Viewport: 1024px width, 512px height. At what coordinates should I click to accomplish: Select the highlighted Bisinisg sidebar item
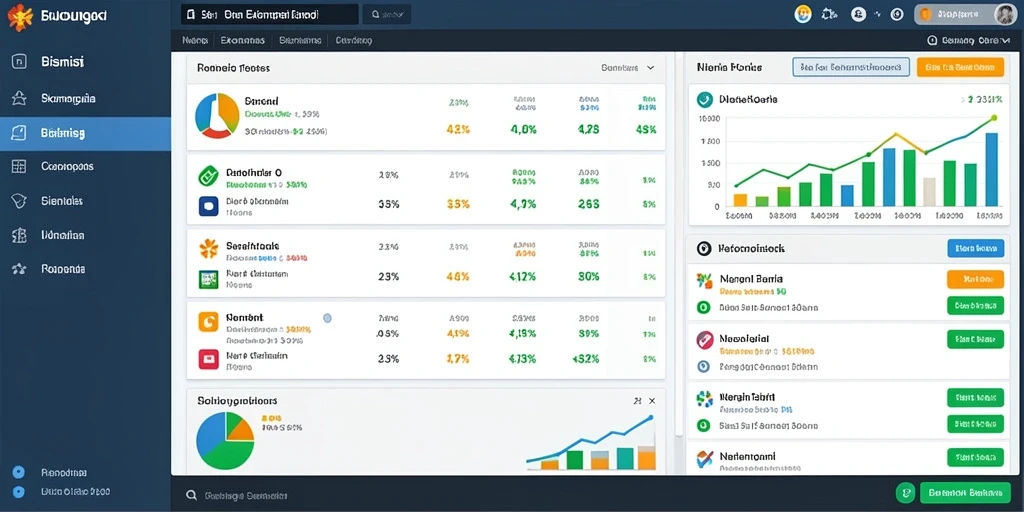(x=86, y=133)
